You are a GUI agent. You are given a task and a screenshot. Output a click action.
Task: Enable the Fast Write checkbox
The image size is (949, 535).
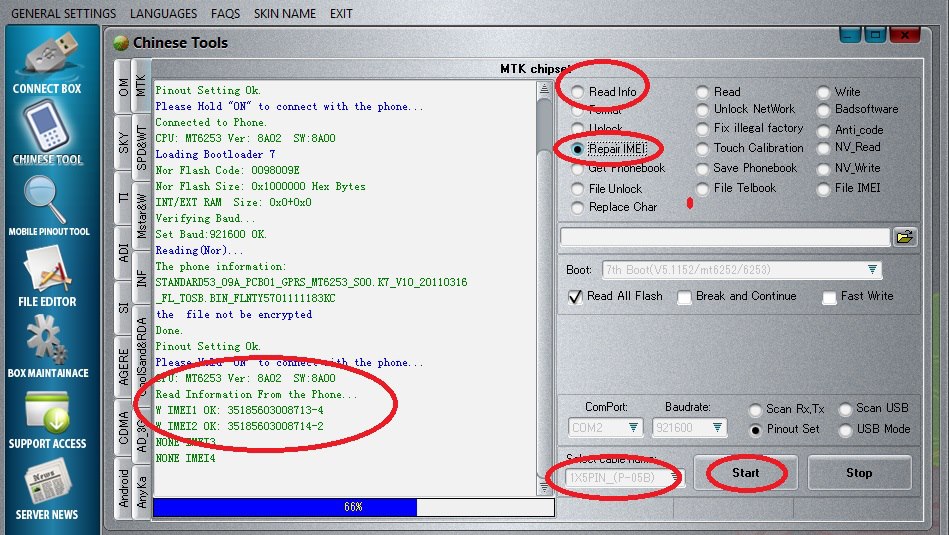pyautogui.click(x=830, y=297)
